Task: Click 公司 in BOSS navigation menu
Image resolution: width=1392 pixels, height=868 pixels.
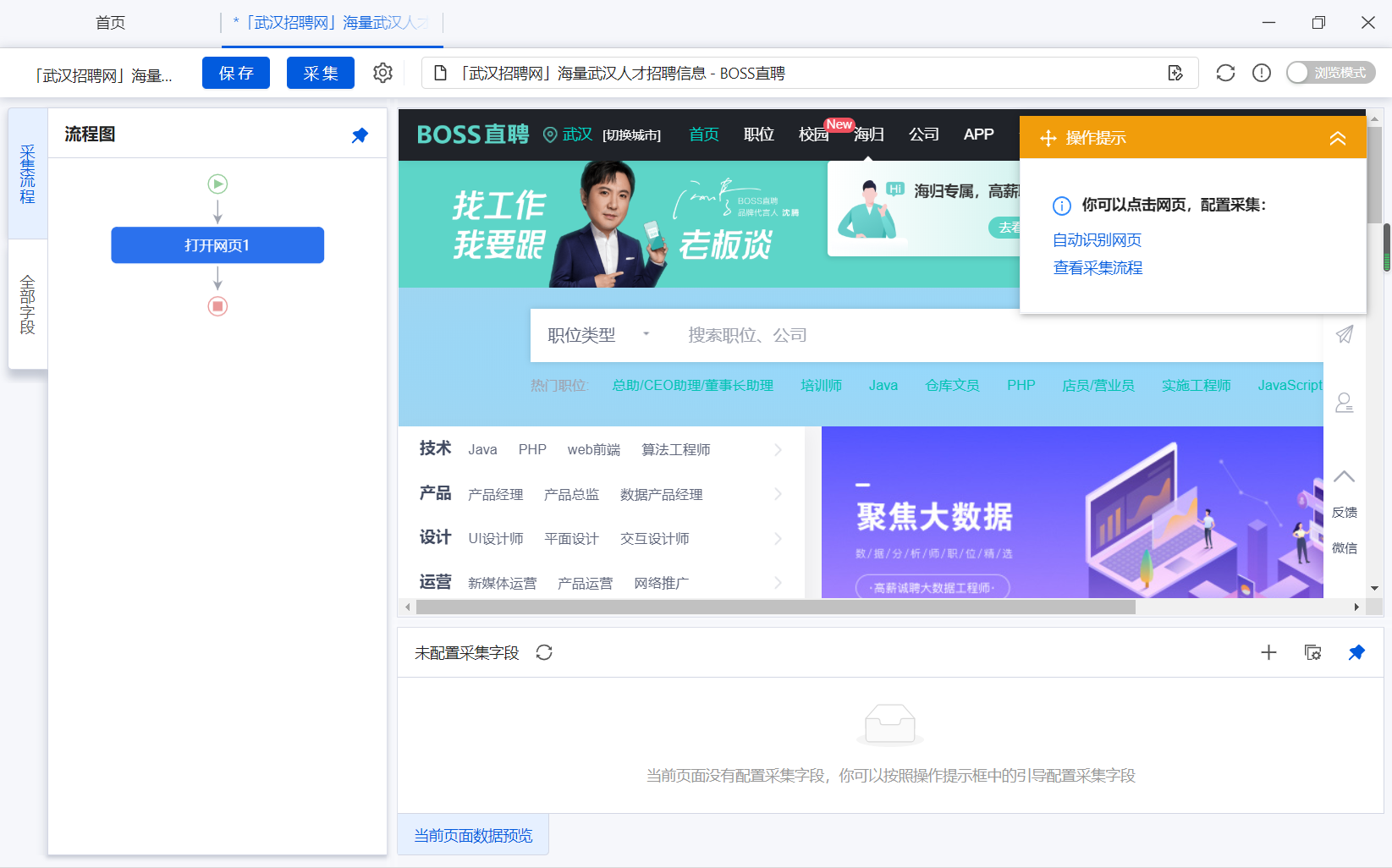Action: click(x=924, y=135)
